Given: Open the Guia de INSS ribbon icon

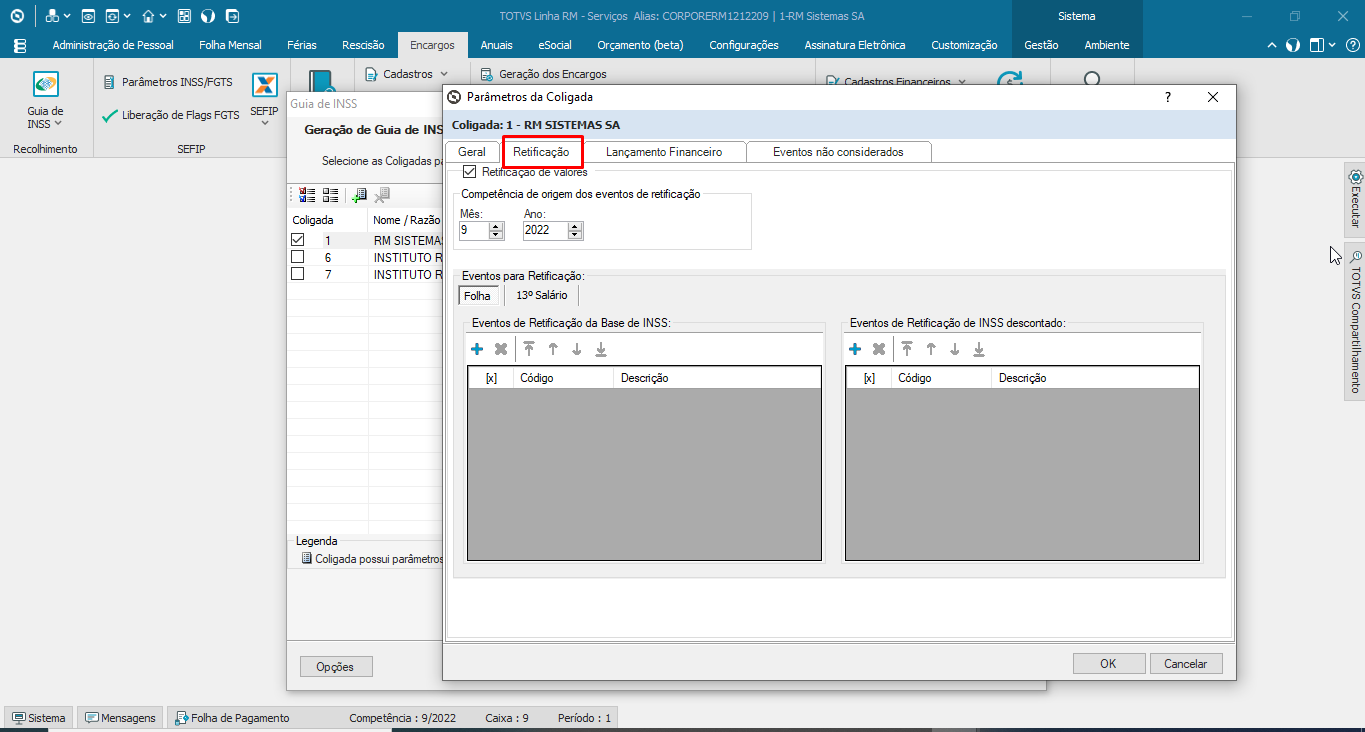Looking at the screenshot, I should tap(45, 84).
